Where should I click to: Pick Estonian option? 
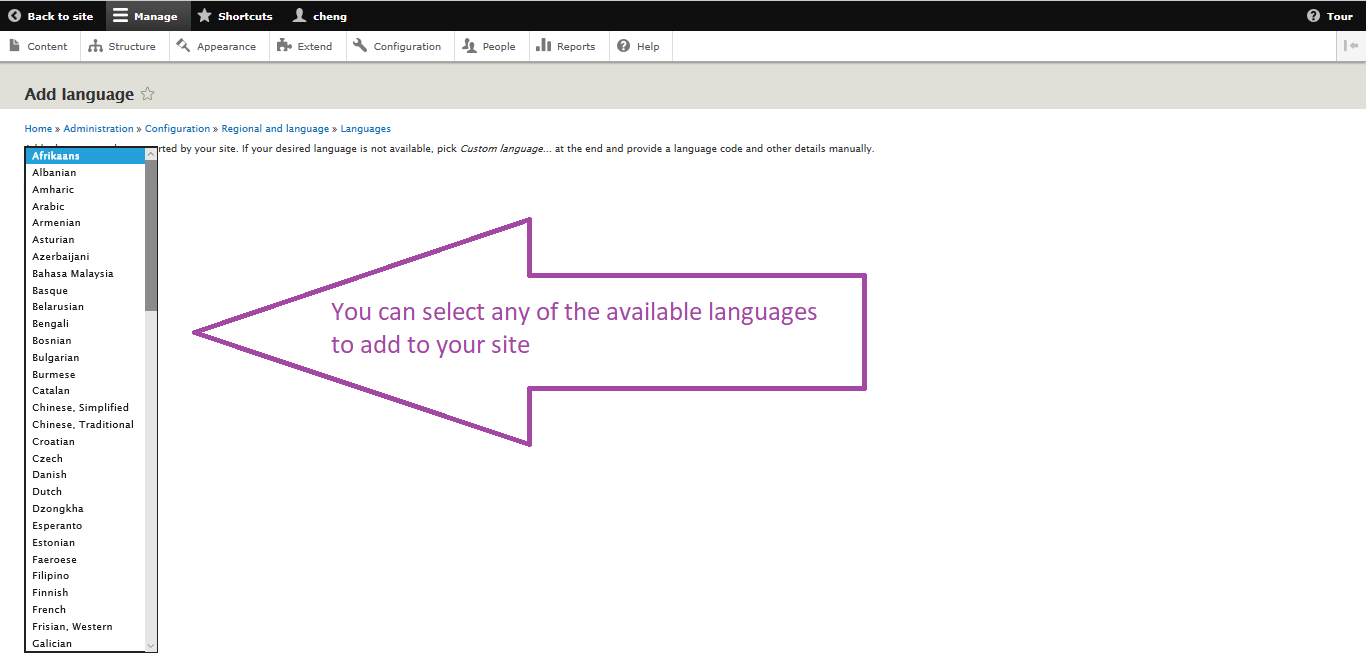85,543
